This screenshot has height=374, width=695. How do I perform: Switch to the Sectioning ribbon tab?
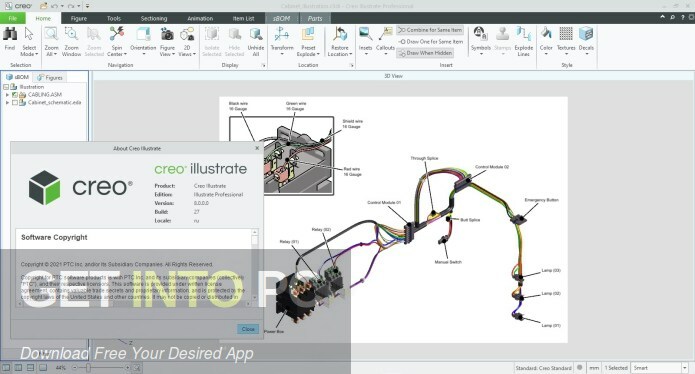[154, 18]
